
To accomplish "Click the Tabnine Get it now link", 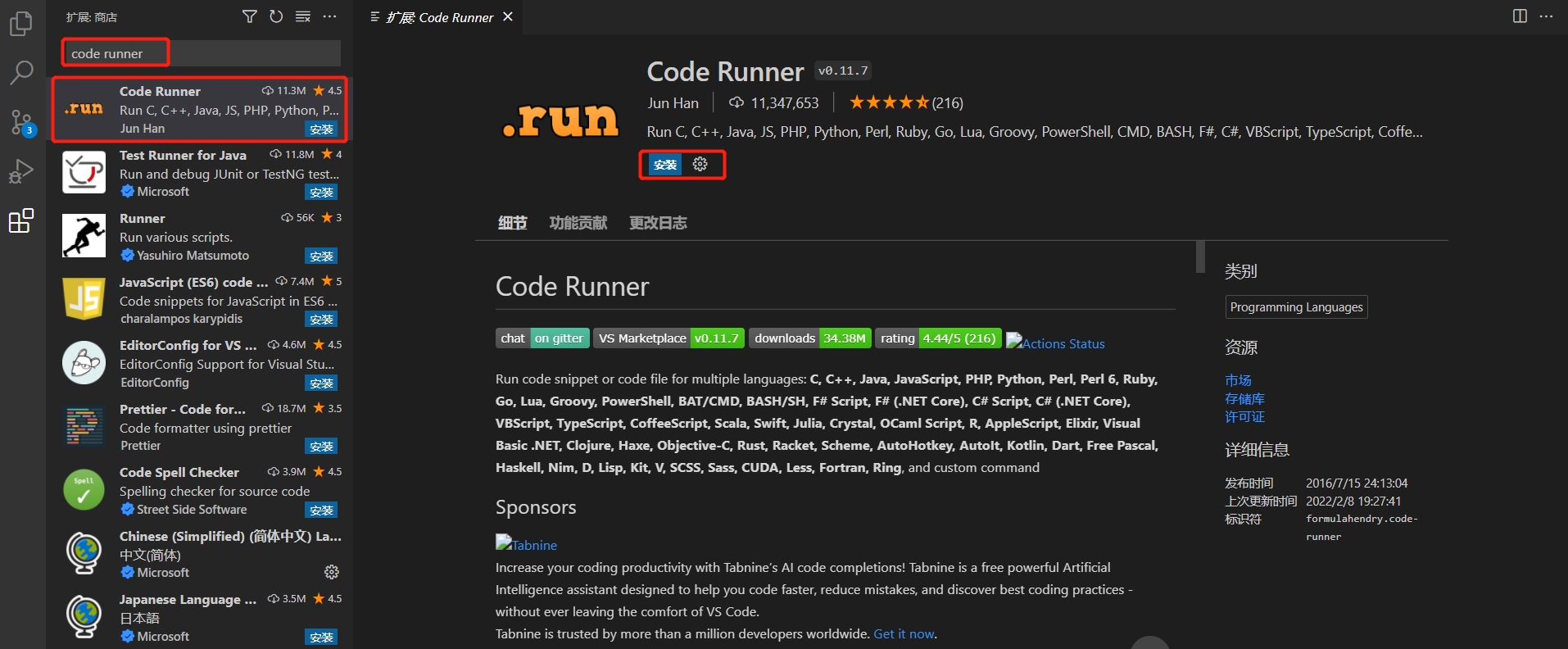I will click(904, 633).
